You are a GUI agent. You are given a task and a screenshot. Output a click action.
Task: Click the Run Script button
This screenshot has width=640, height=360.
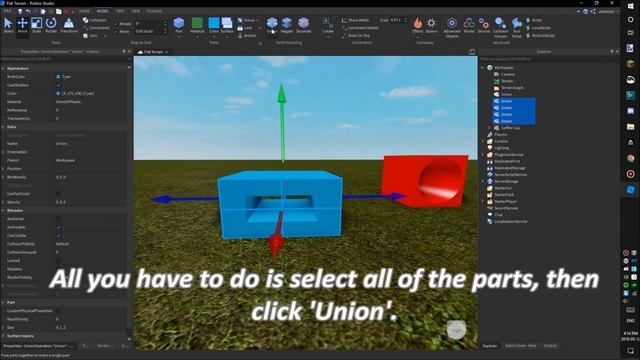pos(517,27)
